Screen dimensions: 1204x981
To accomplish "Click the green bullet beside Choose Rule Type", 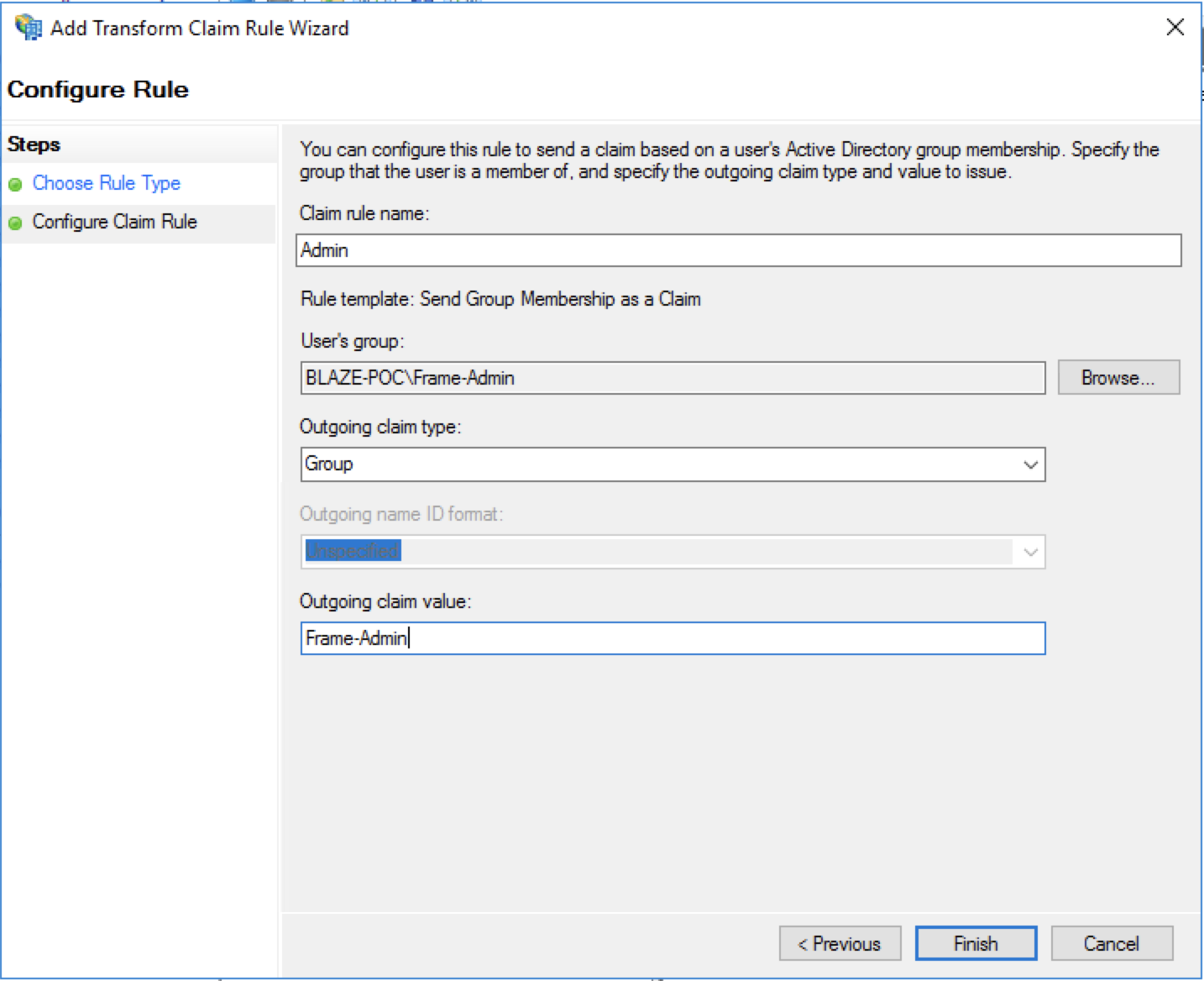I will (x=15, y=184).
